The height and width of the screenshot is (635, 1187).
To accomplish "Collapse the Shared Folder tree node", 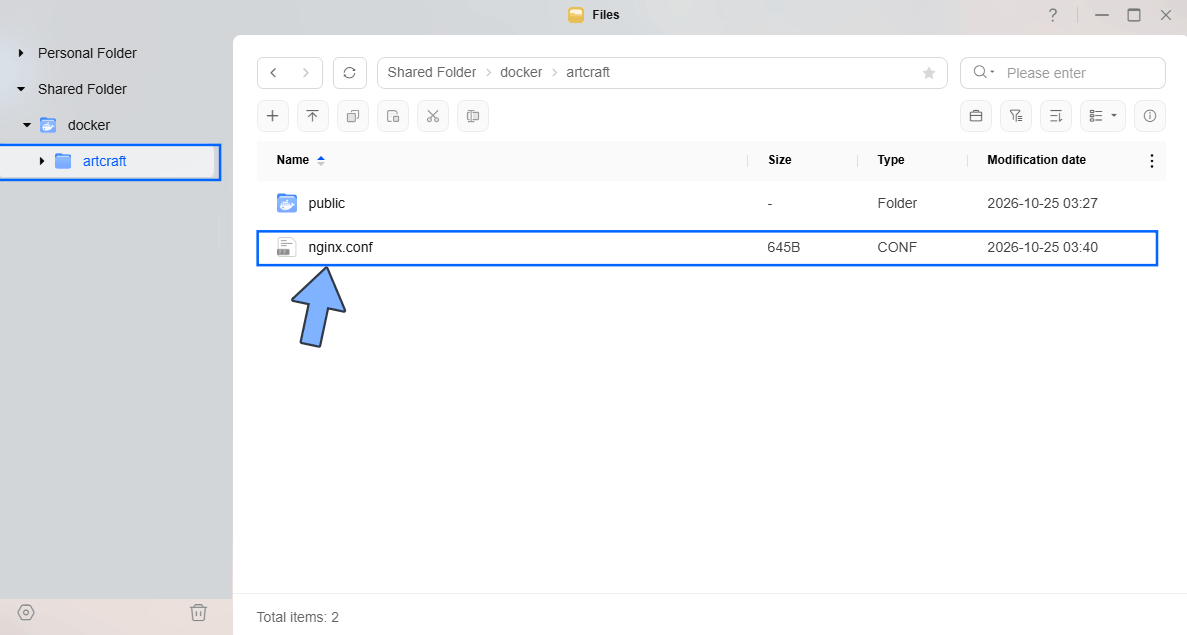I will [x=21, y=89].
